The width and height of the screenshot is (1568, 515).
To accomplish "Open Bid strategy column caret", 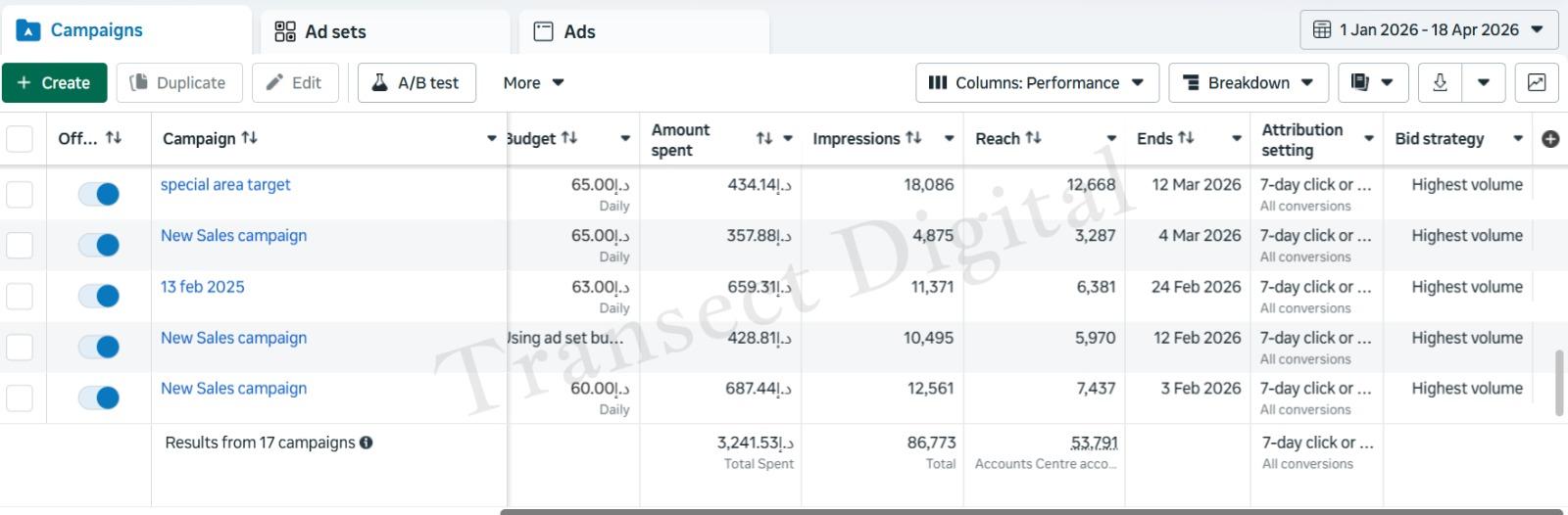I will (x=1518, y=139).
